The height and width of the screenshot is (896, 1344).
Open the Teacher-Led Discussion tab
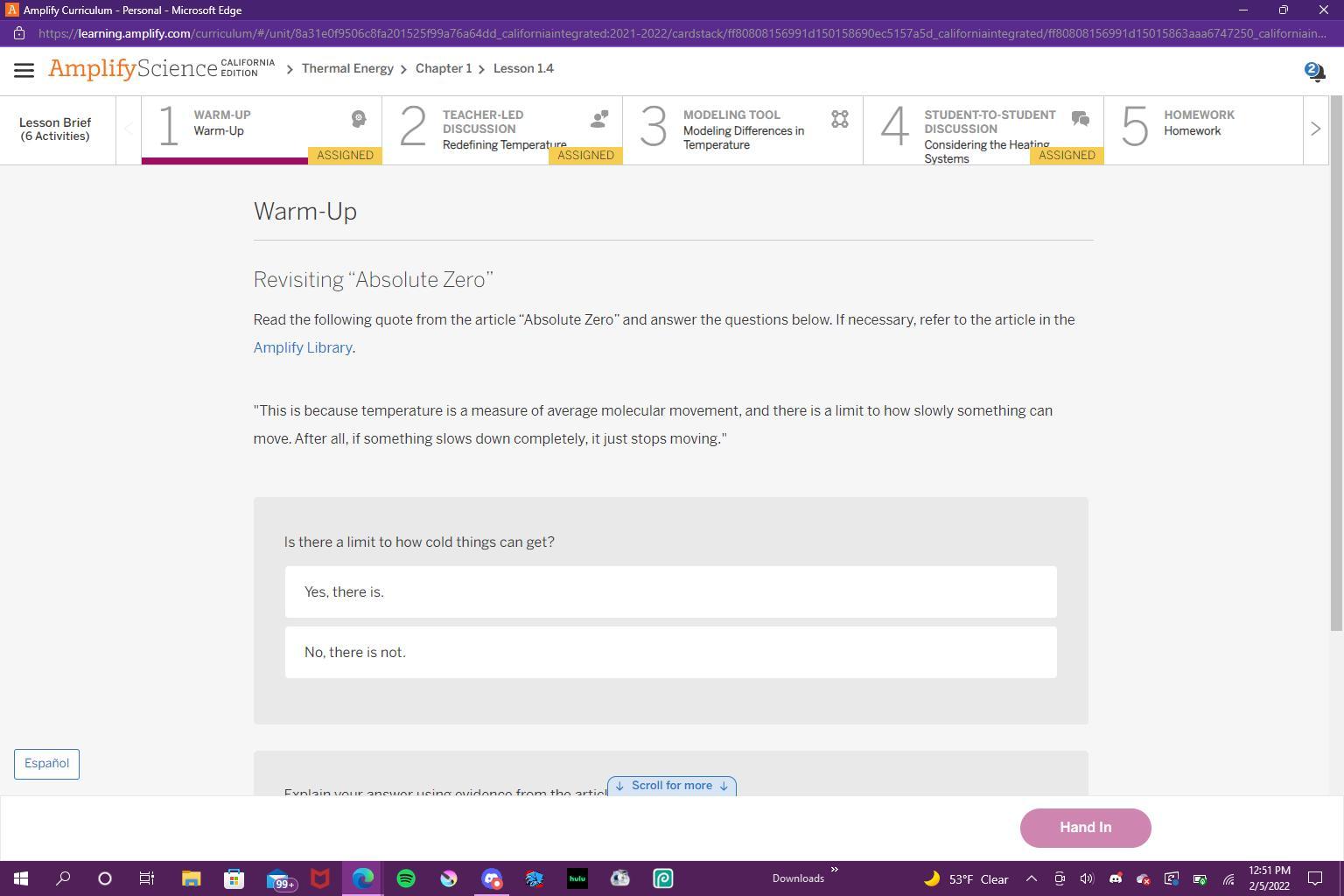pos(502,129)
